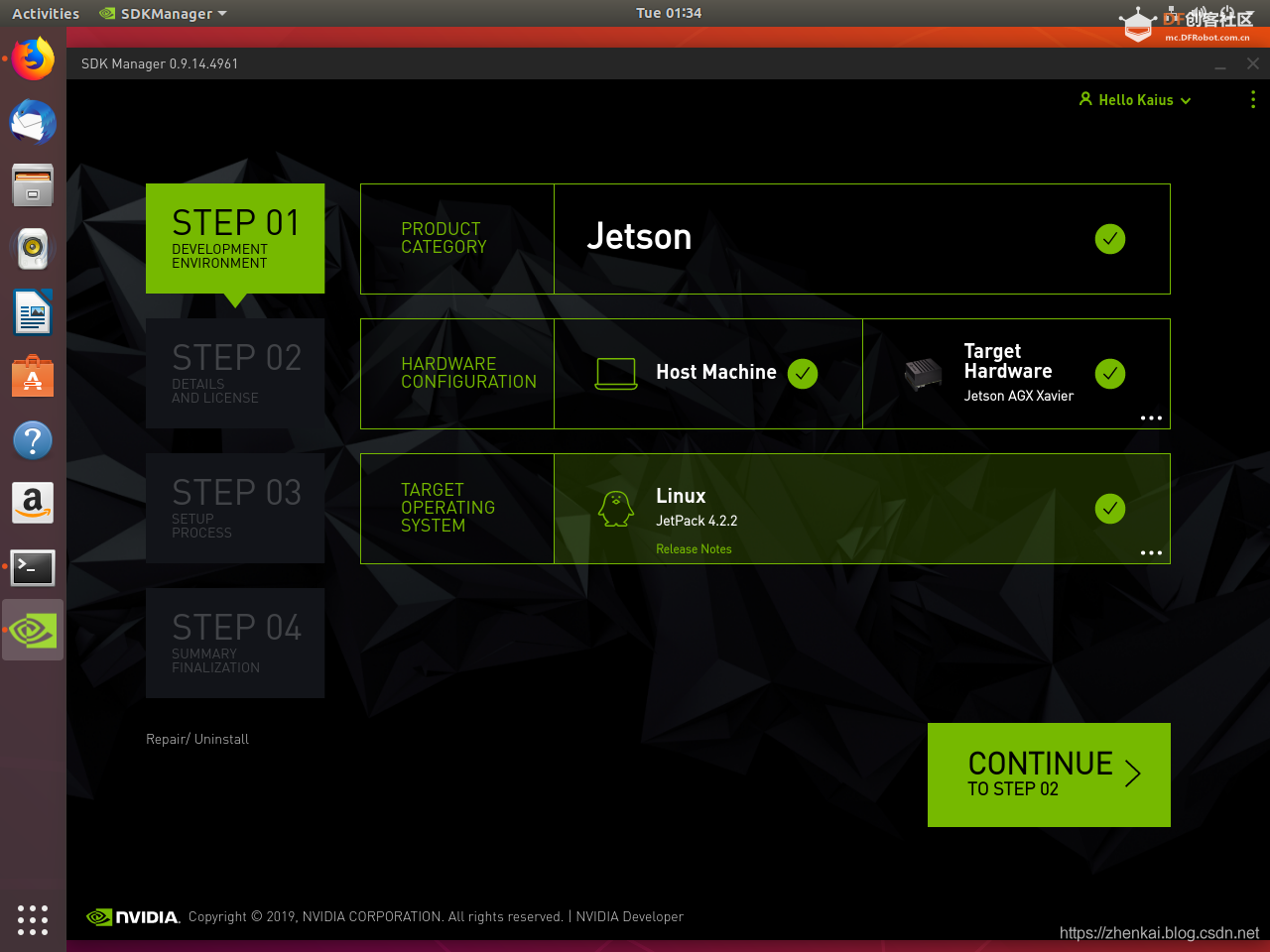Open Firefox from the dock

33,59
